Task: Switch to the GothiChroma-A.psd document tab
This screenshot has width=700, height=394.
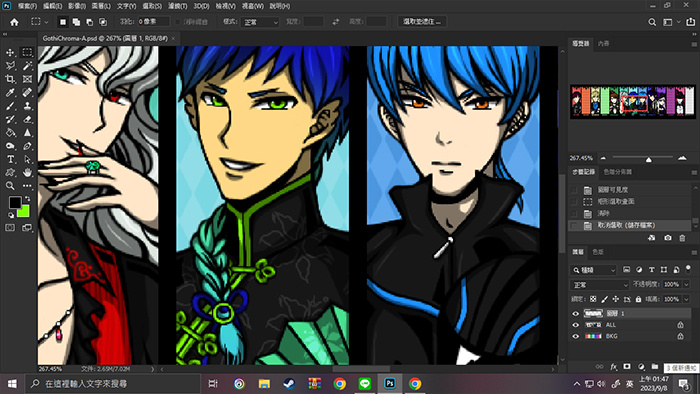Action: [x=105, y=38]
